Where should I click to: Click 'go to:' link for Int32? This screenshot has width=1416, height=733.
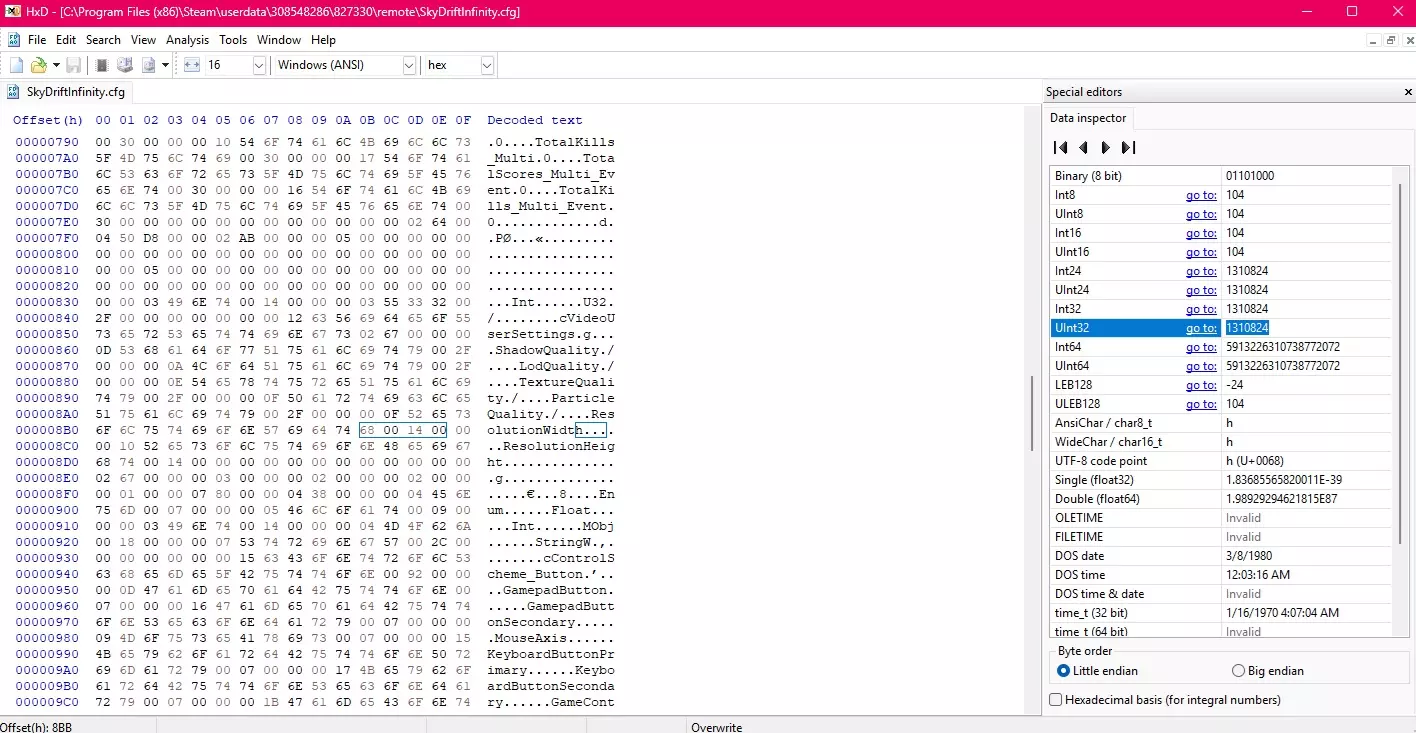pos(1201,309)
